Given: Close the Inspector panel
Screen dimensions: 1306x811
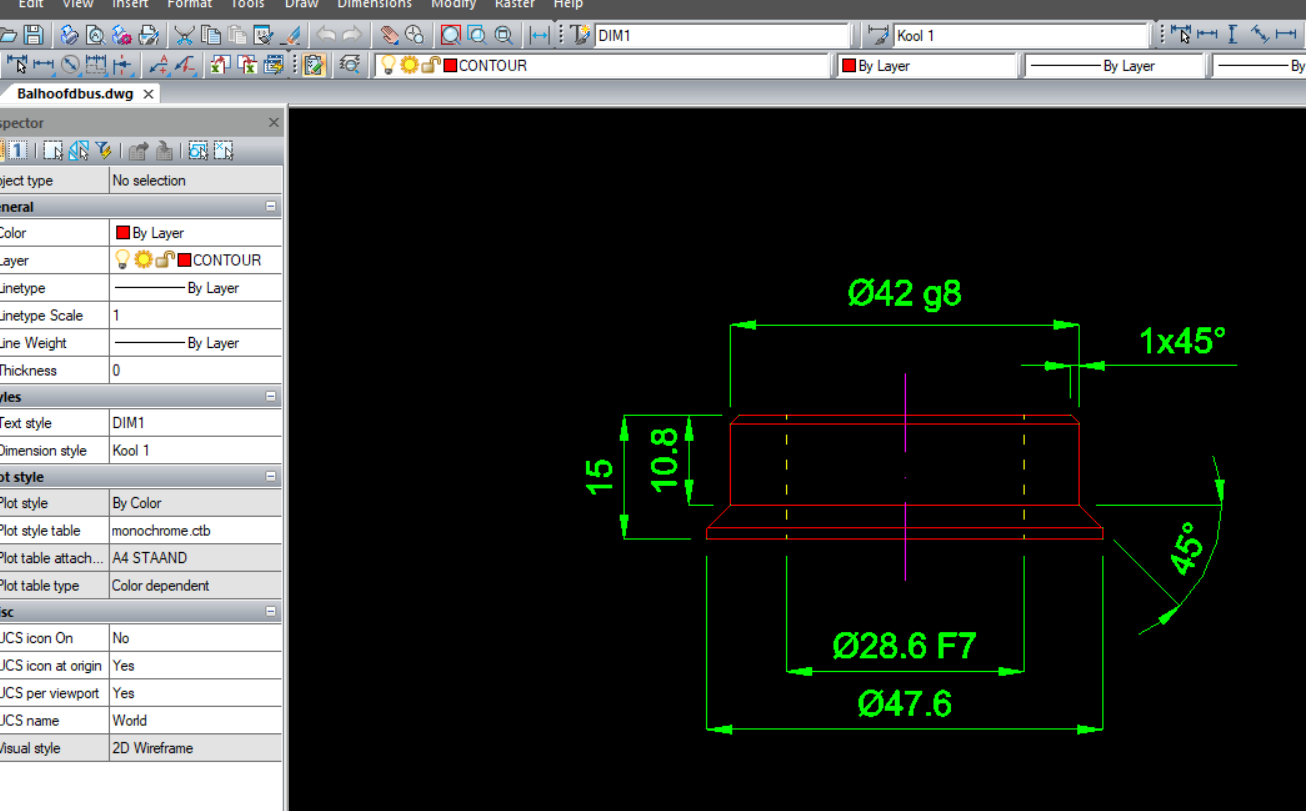Looking at the screenshot, I should [x=274, y=123].
